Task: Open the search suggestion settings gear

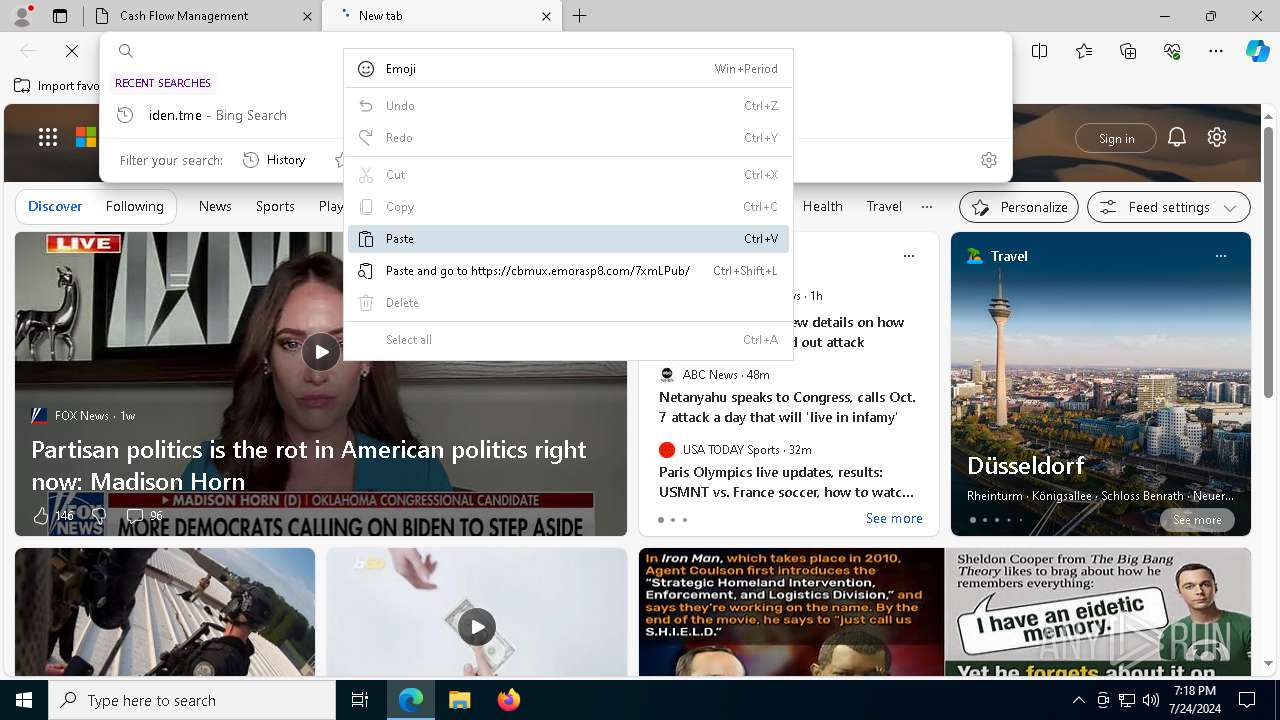Action: click(x=989, y=160)
